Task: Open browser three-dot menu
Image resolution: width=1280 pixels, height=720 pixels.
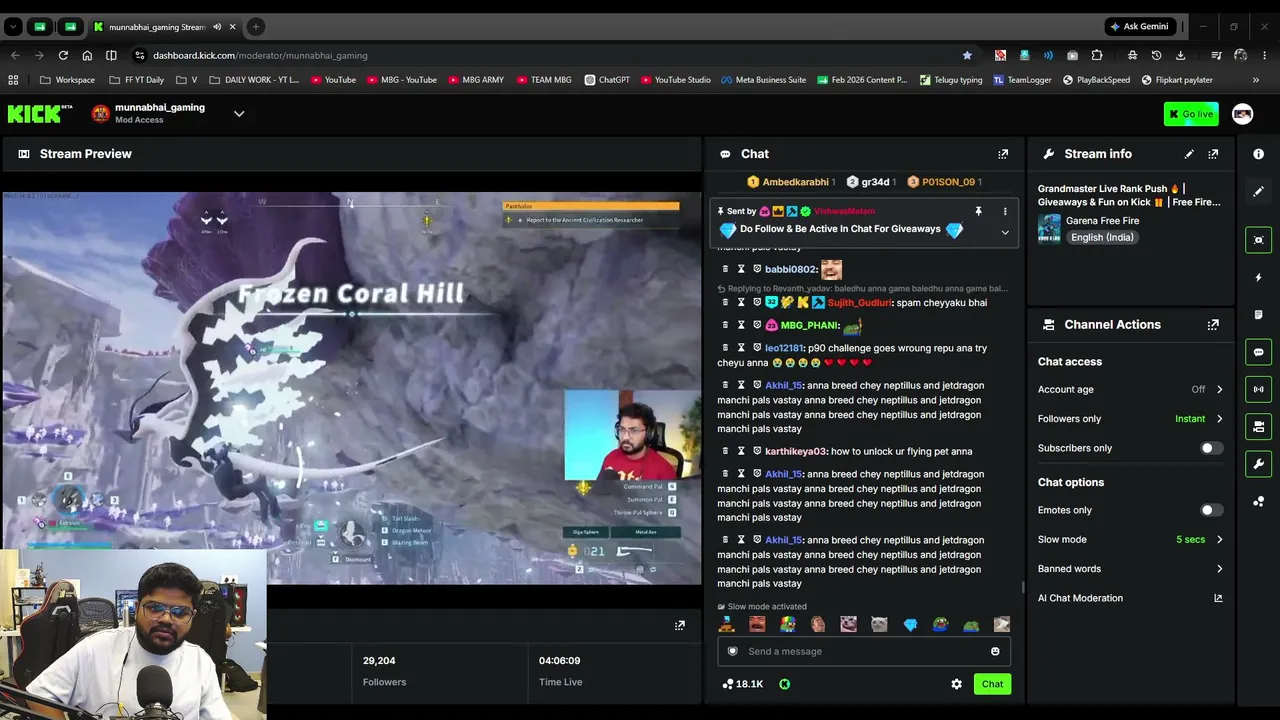Action: click(1265, 55)
